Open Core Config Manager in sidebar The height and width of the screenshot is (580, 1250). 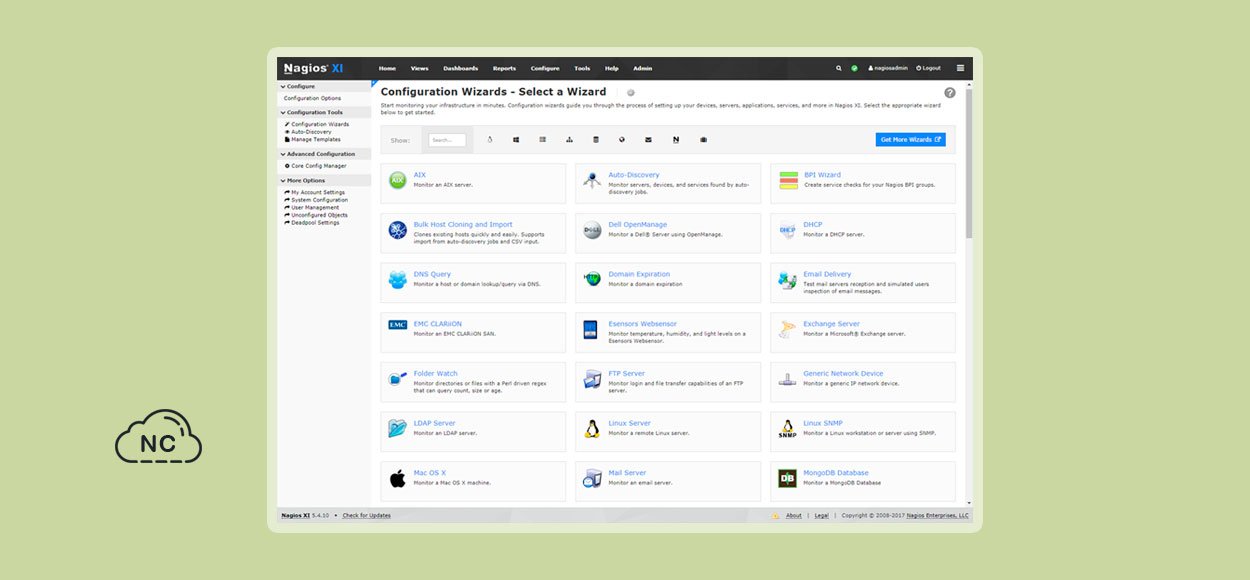click(x=316, y=166)
